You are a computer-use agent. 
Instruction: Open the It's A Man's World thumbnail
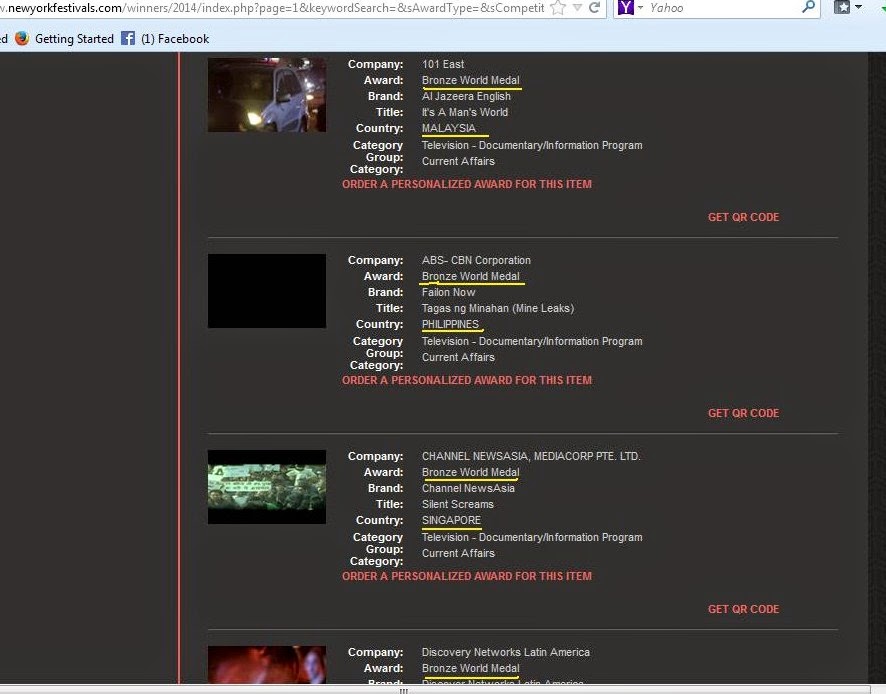click(267, 94)
